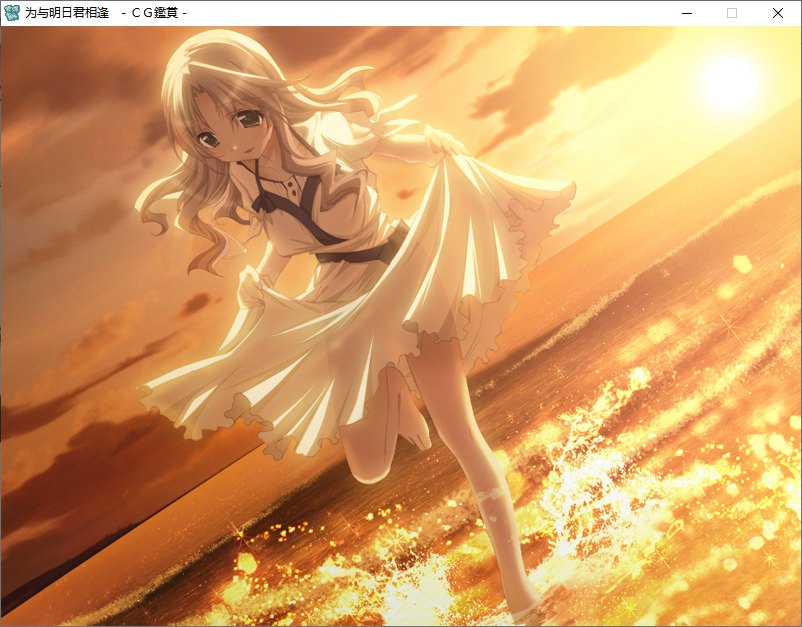This screenshot has height=627, width=802.
Task: Minimize the CG viewer window
Action: coord(687,13)
